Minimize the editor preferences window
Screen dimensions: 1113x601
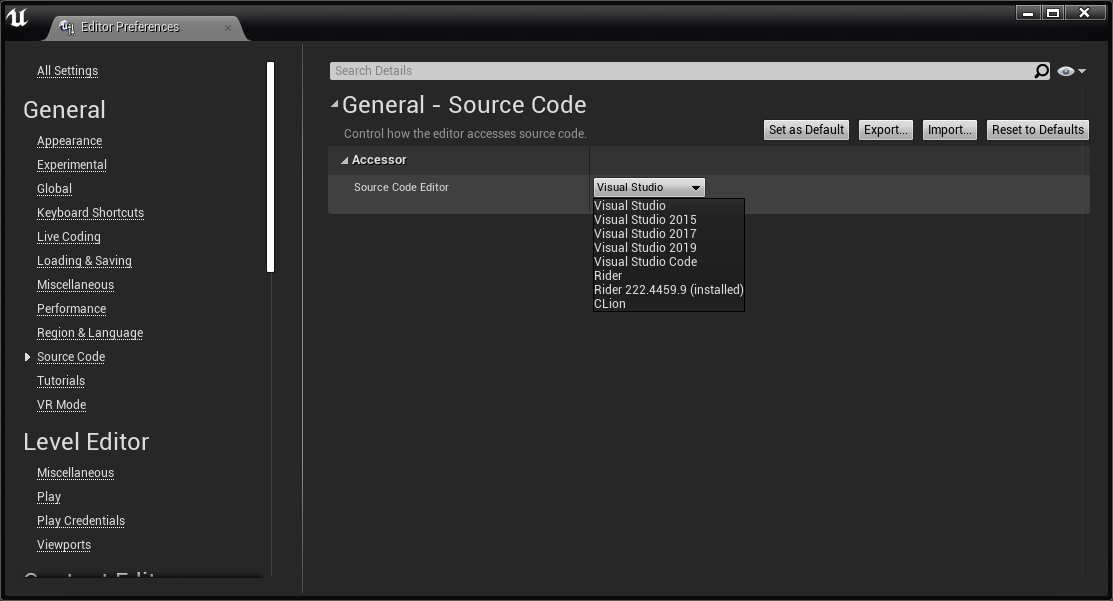(1028, 13)
